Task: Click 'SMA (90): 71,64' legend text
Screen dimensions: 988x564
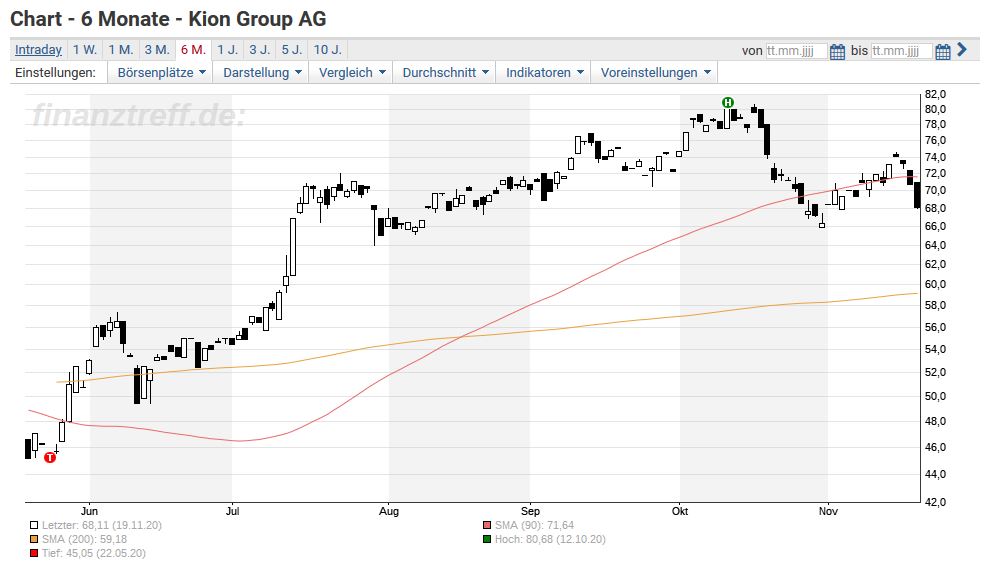Action: (x=534, y=525)
